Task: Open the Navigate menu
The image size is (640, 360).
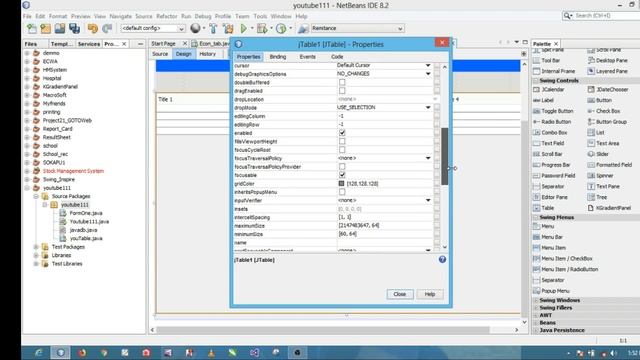Action: click(120, 16)
